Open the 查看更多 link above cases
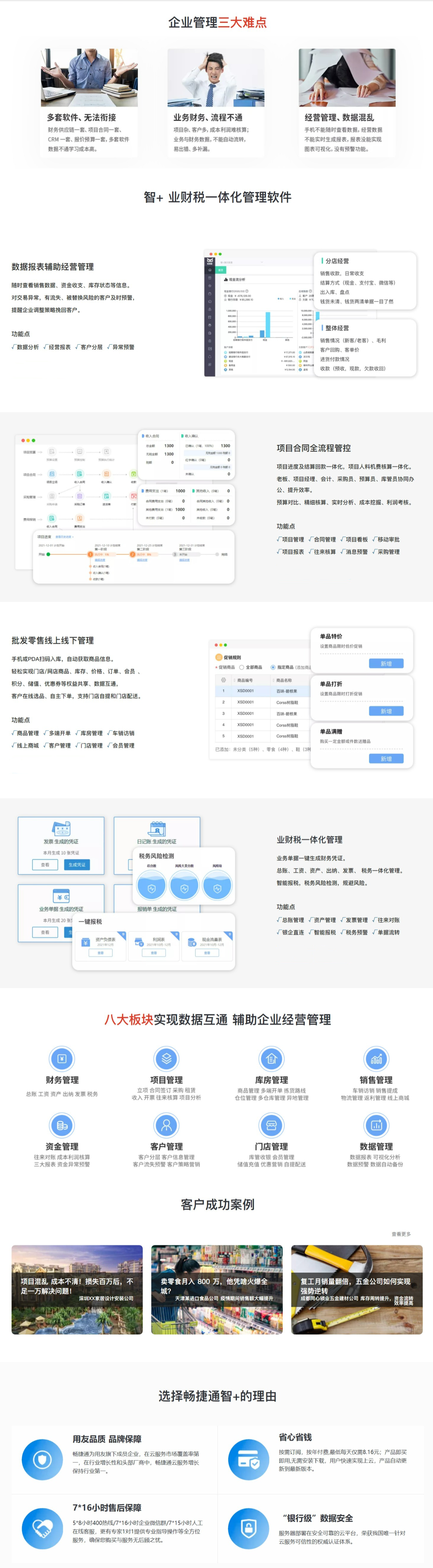The width and height of the screenshot is (433, 1568). 401,1234
